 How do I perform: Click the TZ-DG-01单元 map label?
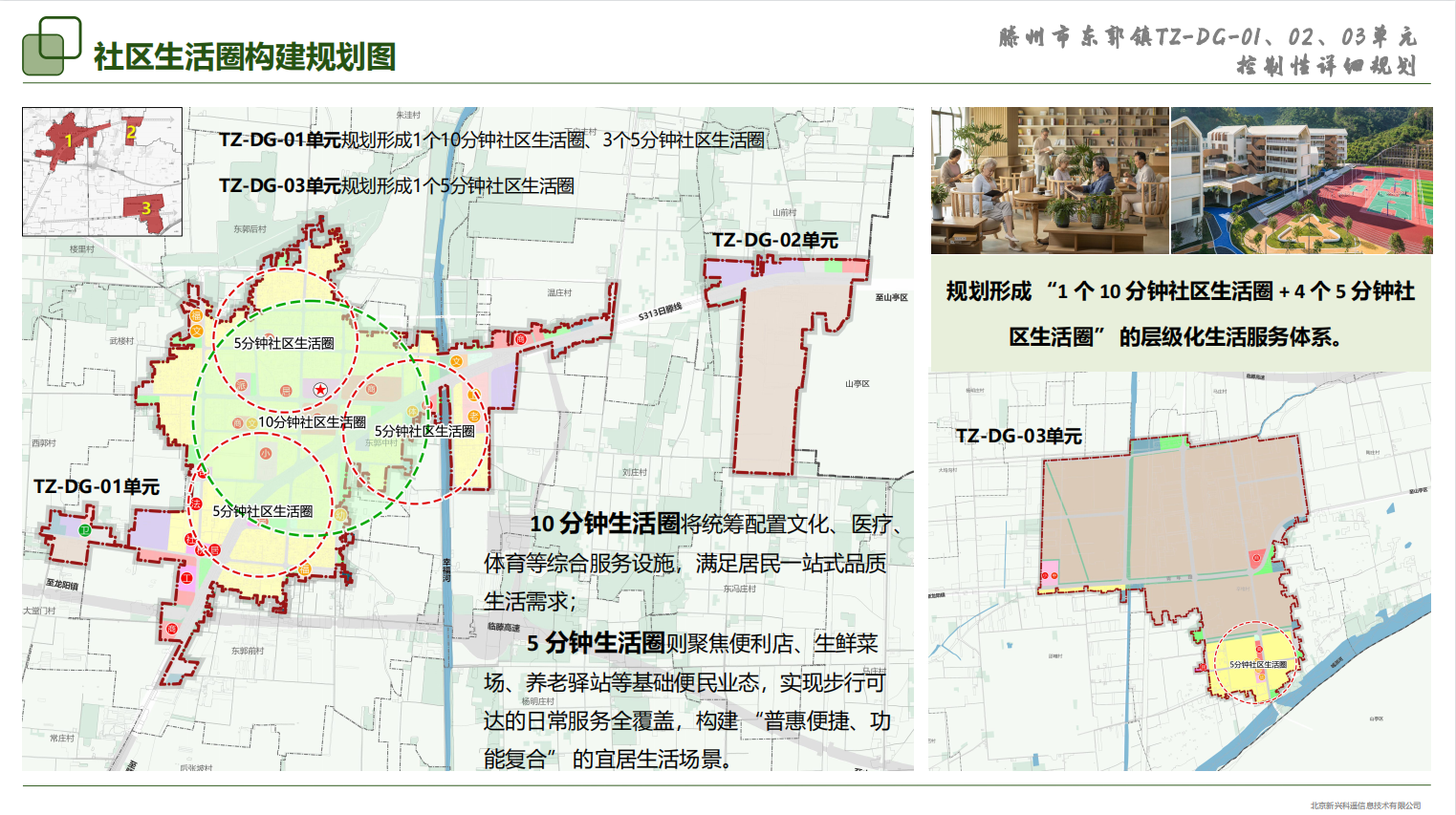click(x=97, y=486)
